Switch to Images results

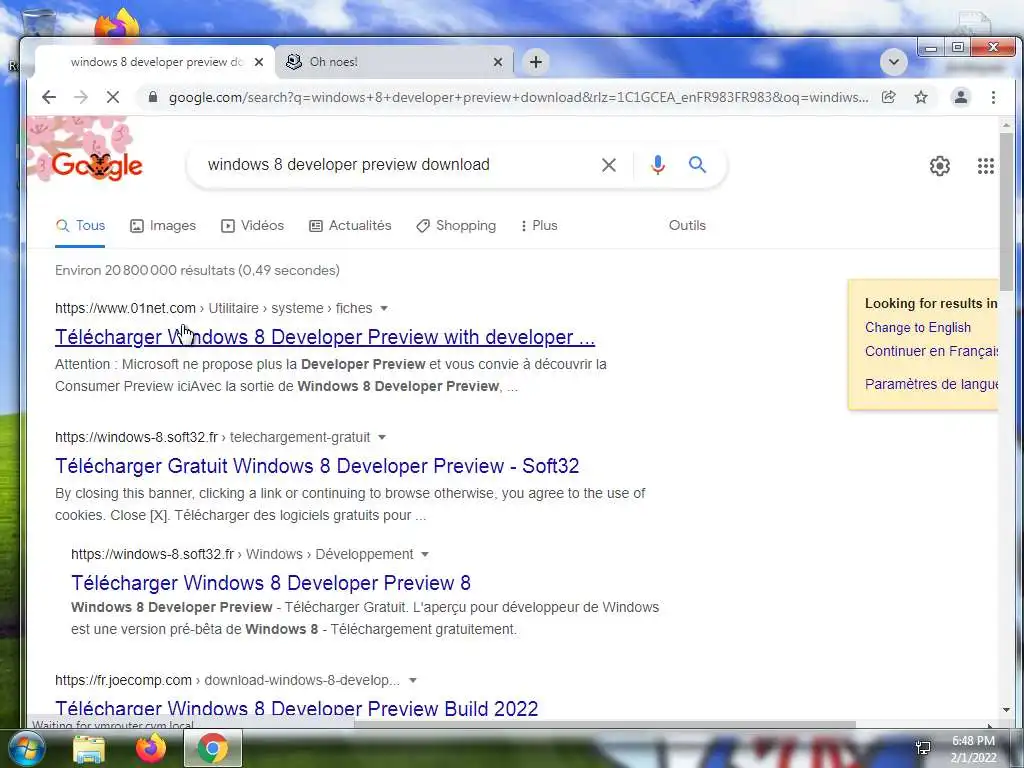coord(163,226)
